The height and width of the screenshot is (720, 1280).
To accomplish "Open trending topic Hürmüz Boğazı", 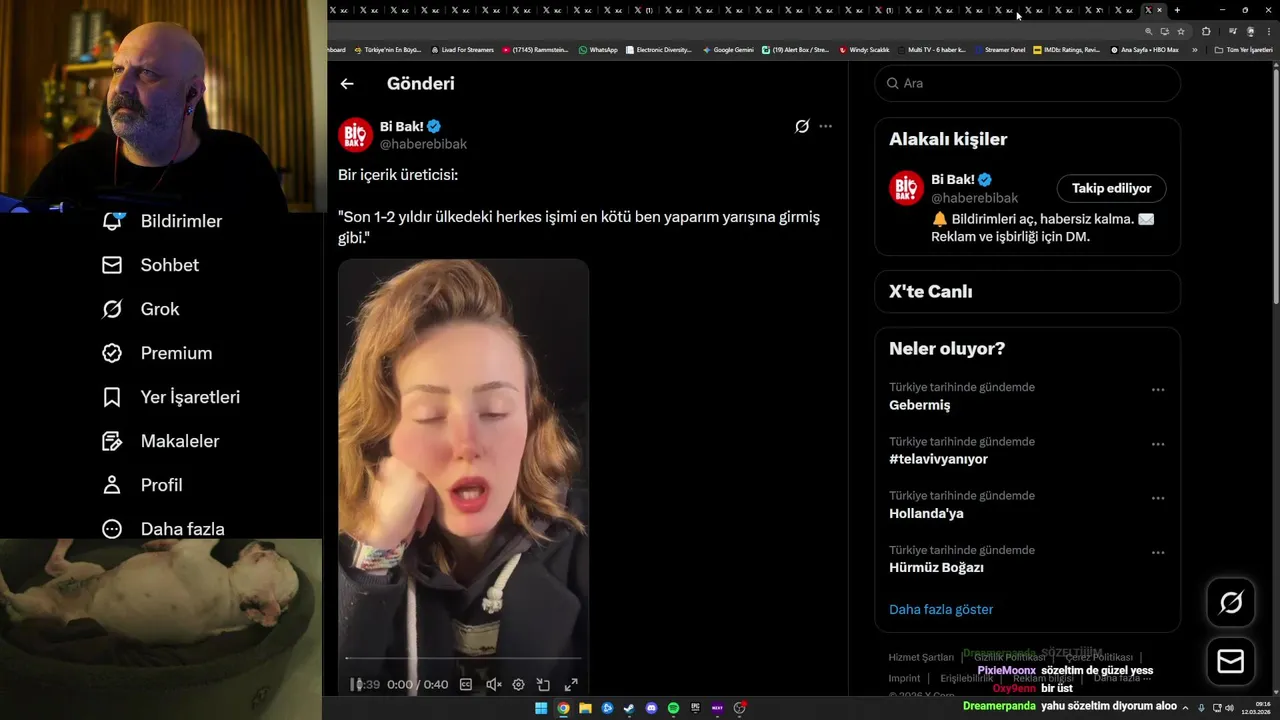I will 936,567.
